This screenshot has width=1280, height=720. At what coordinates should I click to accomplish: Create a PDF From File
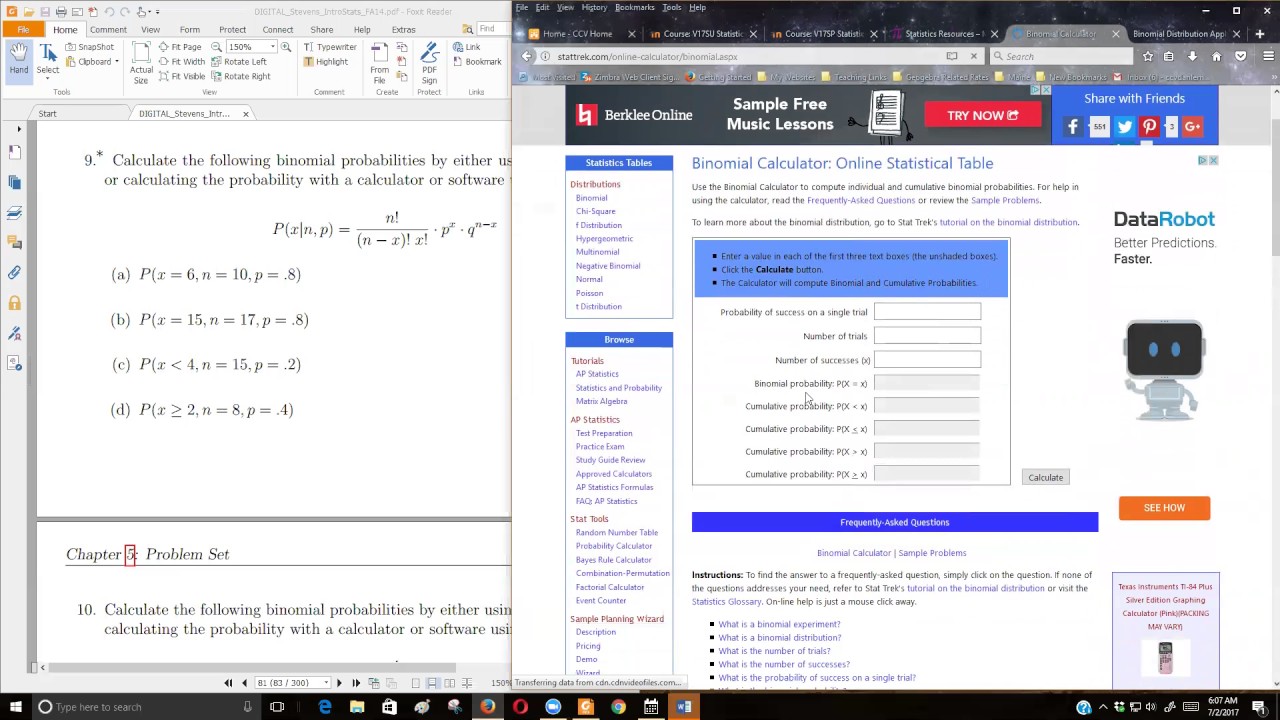click(x=380, y=63)
